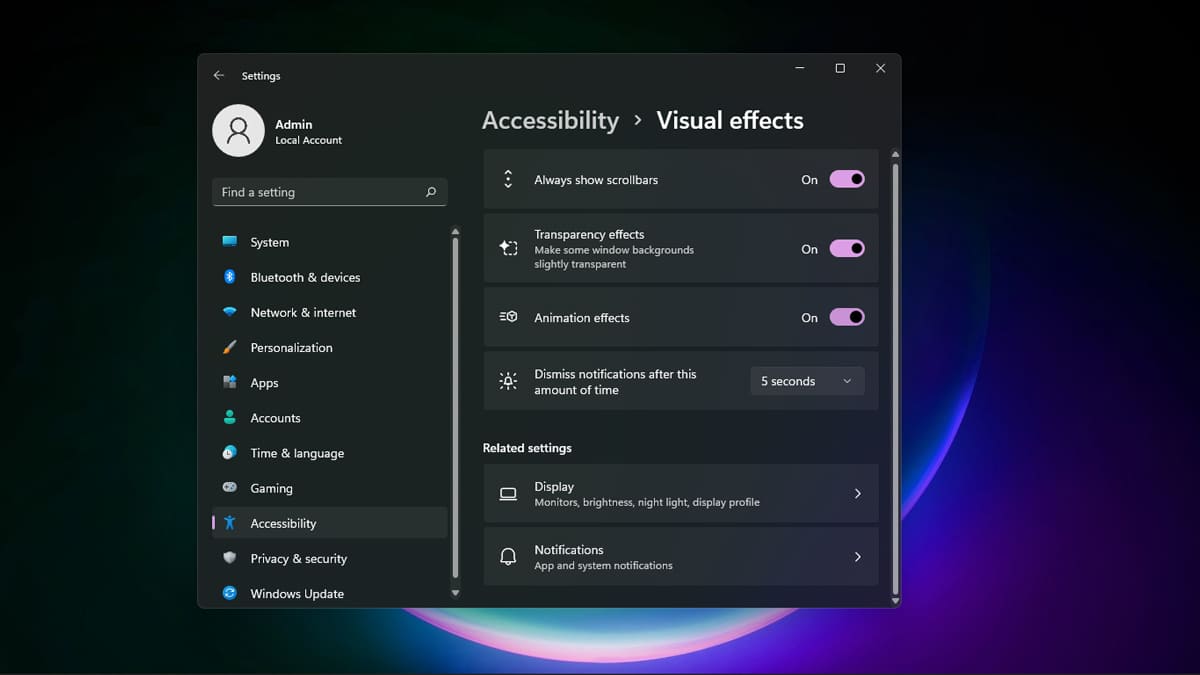Select the System icon in sidebar
This screenshot has height=675, width=1200.
coord(228,241)
